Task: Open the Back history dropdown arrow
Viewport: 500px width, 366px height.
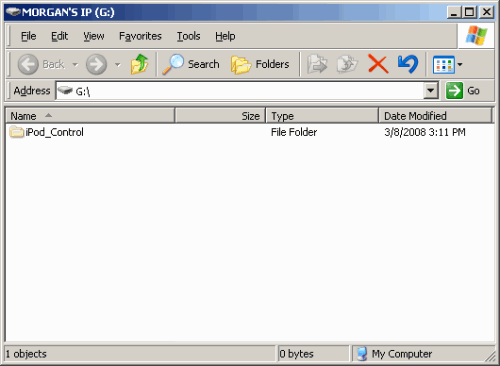Action: point(75,64)
